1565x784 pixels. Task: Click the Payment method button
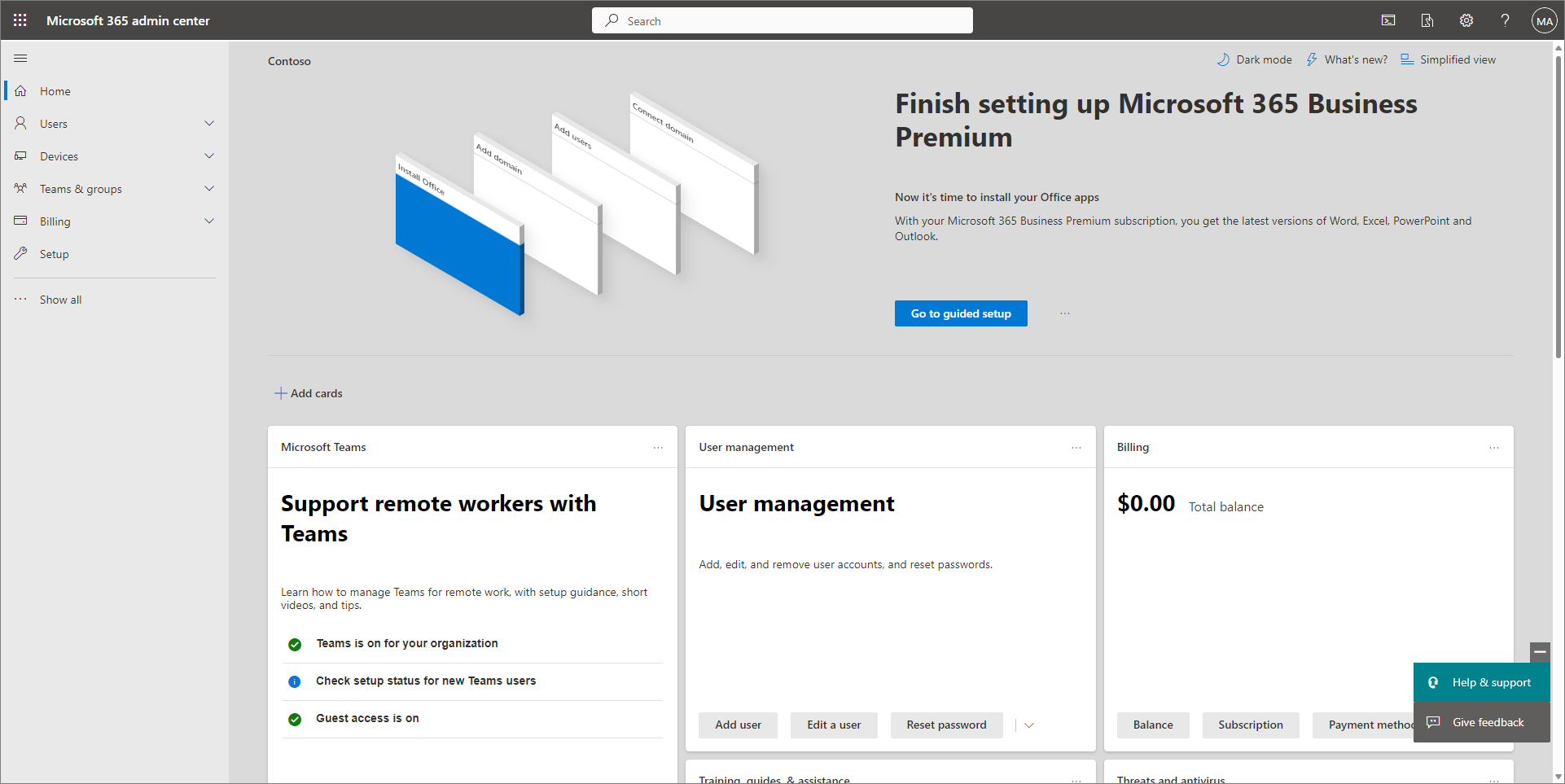pos(1364,725)
